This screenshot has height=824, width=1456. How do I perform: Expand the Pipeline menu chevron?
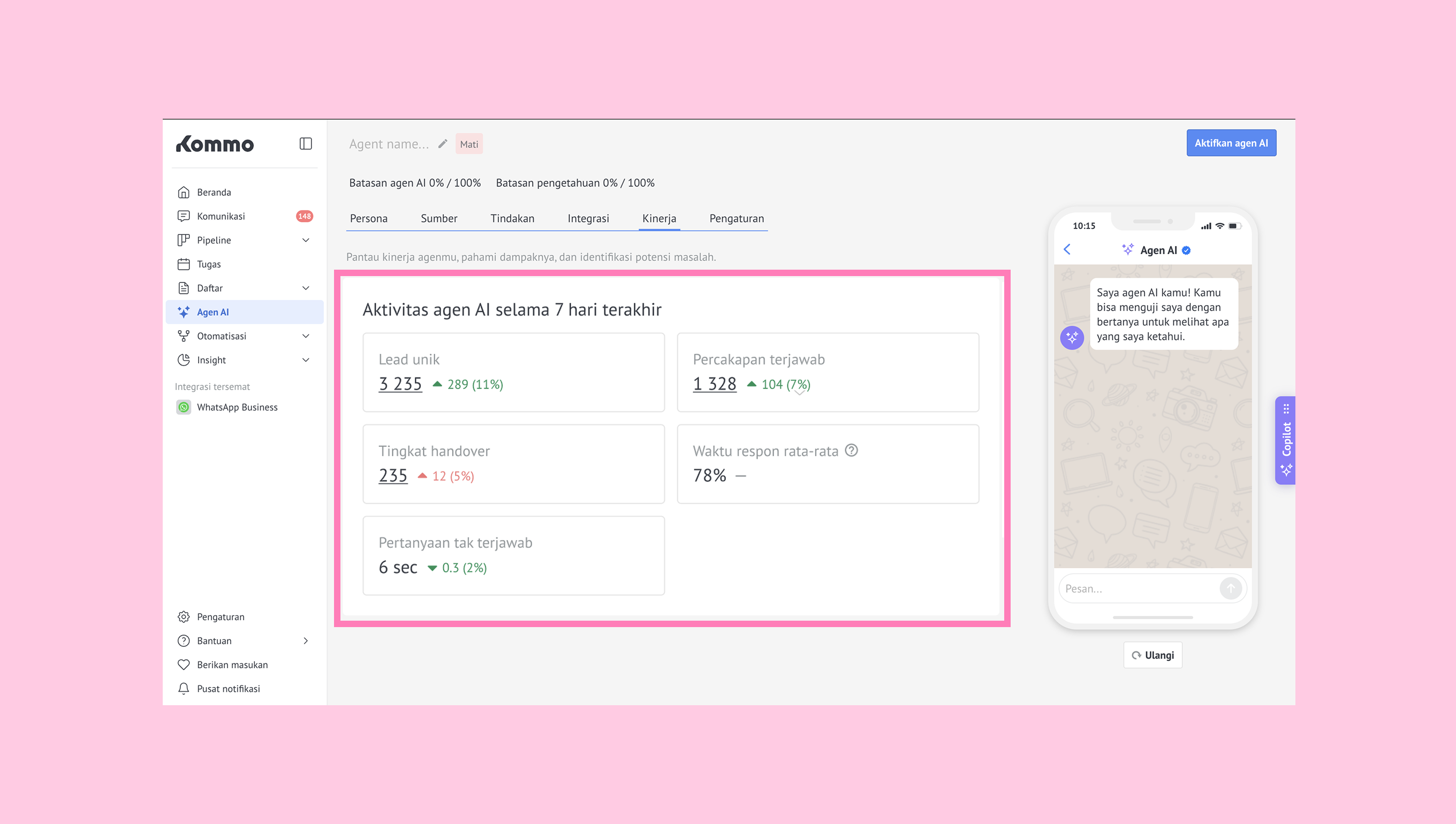pos(306,241)
